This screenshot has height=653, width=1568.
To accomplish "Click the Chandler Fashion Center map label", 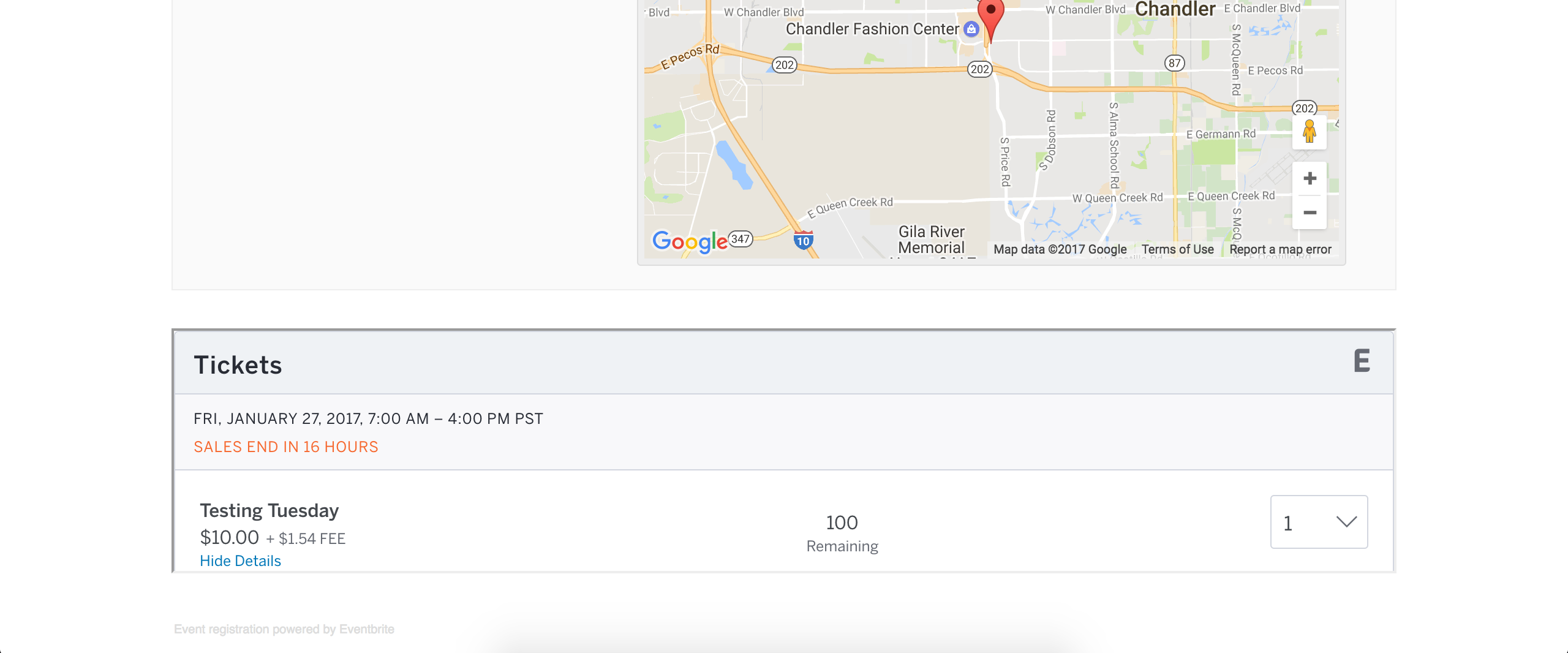I will 872,29.
